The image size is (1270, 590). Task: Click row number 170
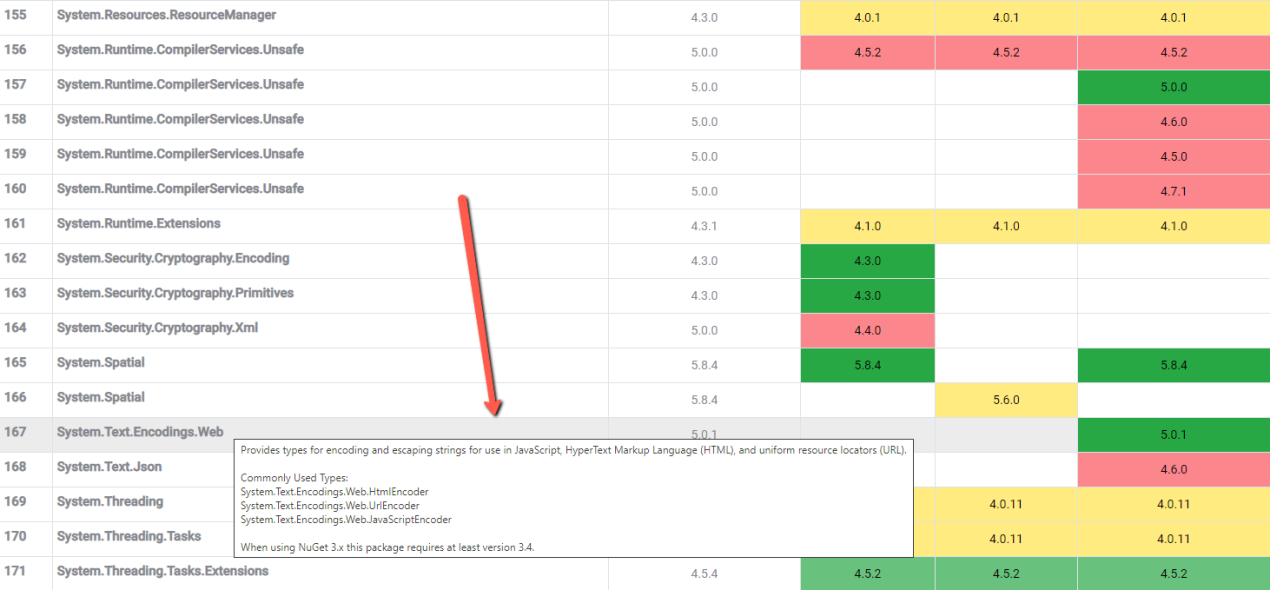[x=16, y=537]
